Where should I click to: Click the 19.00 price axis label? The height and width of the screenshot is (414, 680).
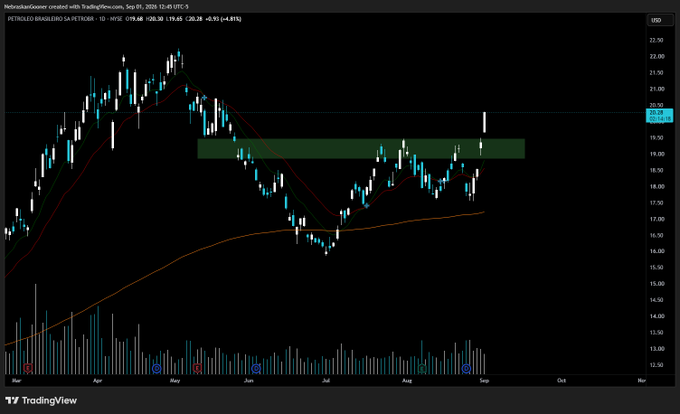[x=656, y=154]
